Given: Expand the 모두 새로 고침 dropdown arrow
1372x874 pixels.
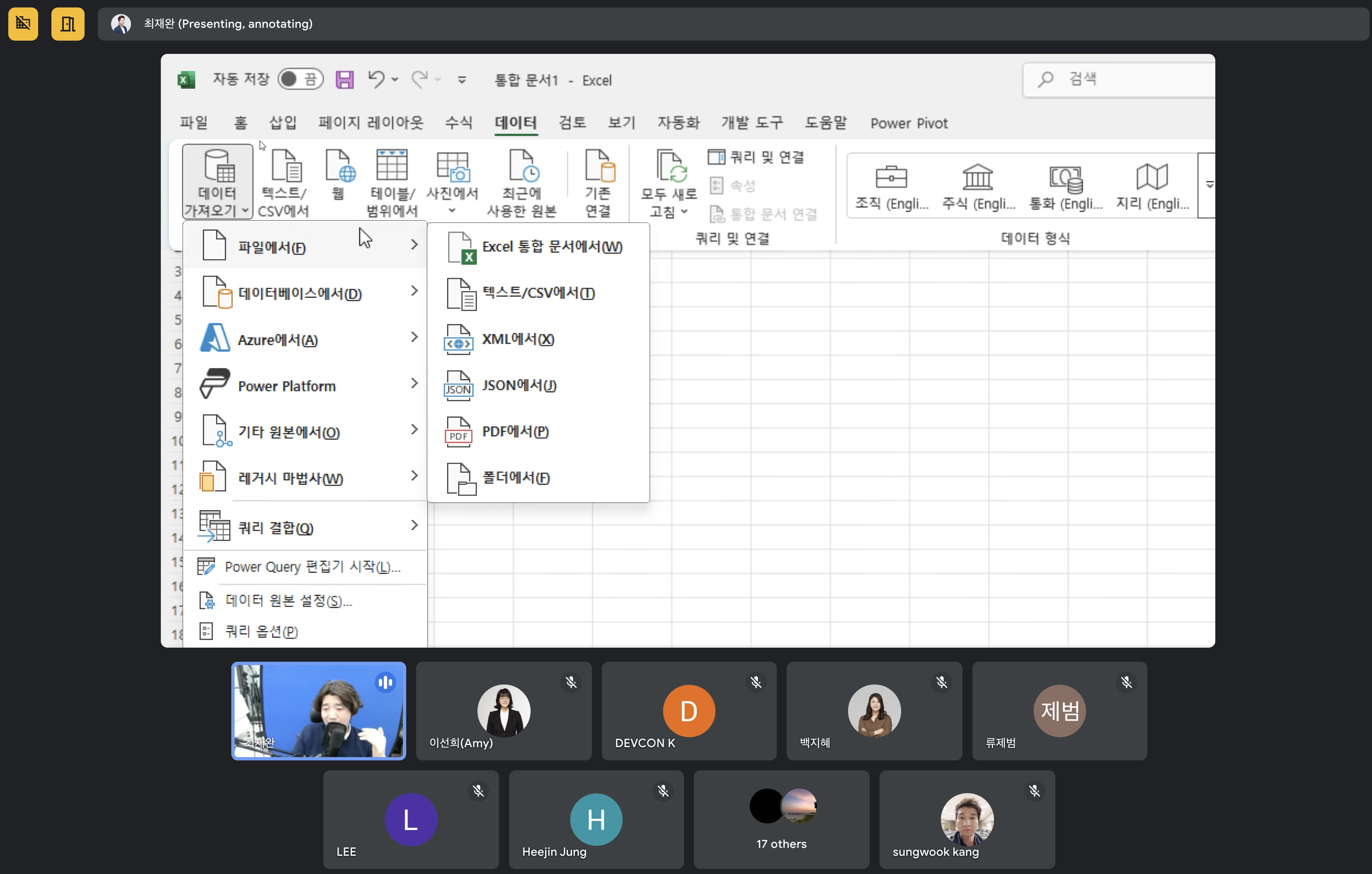Looking at the screenshot, I should (x=684, y=212).
